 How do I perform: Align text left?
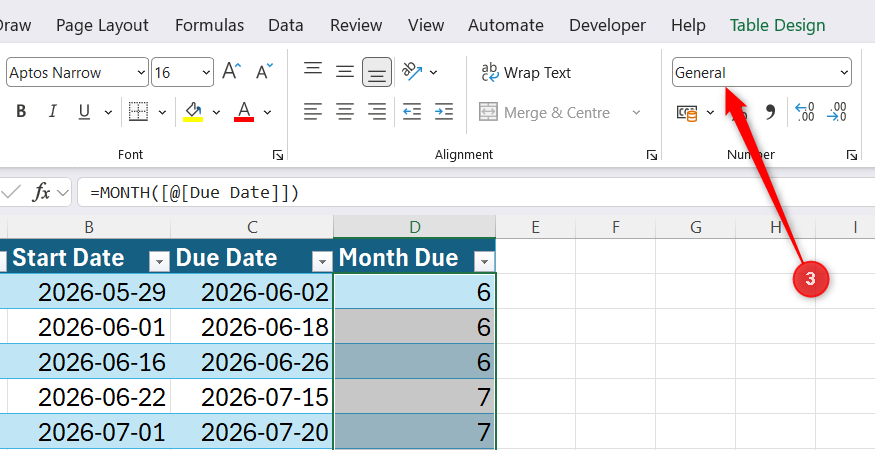tap(312, 112)
